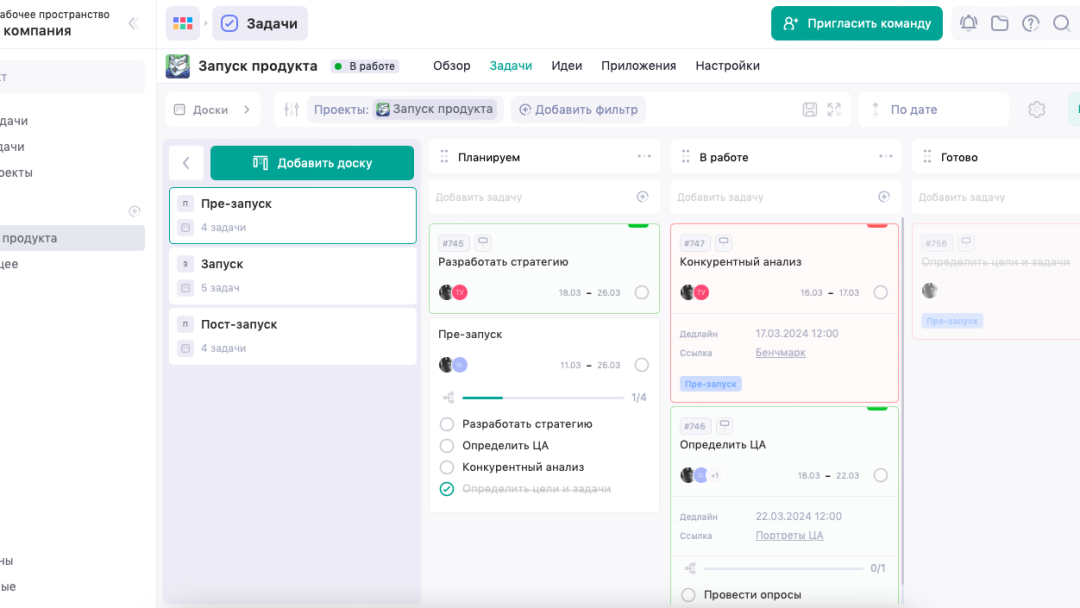Click the save filter floppy disk icon
Screen dimensions: 1080x608
point(810,110)
